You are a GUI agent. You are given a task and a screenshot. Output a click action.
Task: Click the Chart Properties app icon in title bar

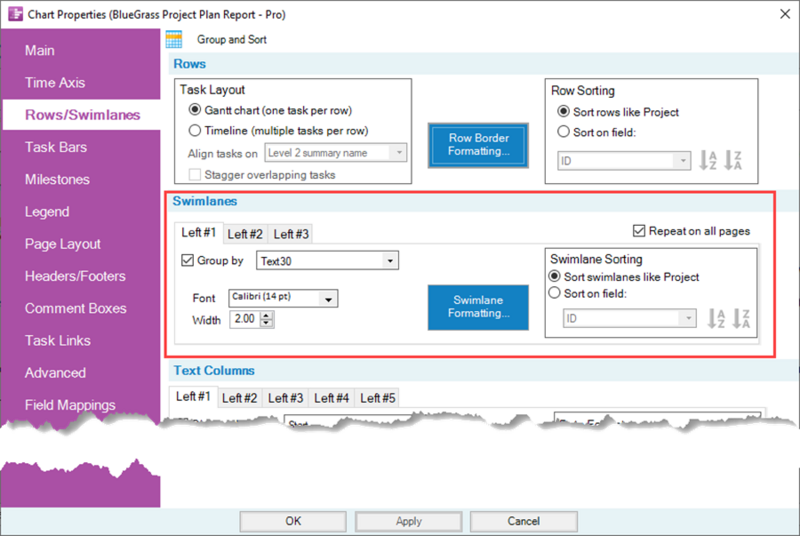coord(15,14)
